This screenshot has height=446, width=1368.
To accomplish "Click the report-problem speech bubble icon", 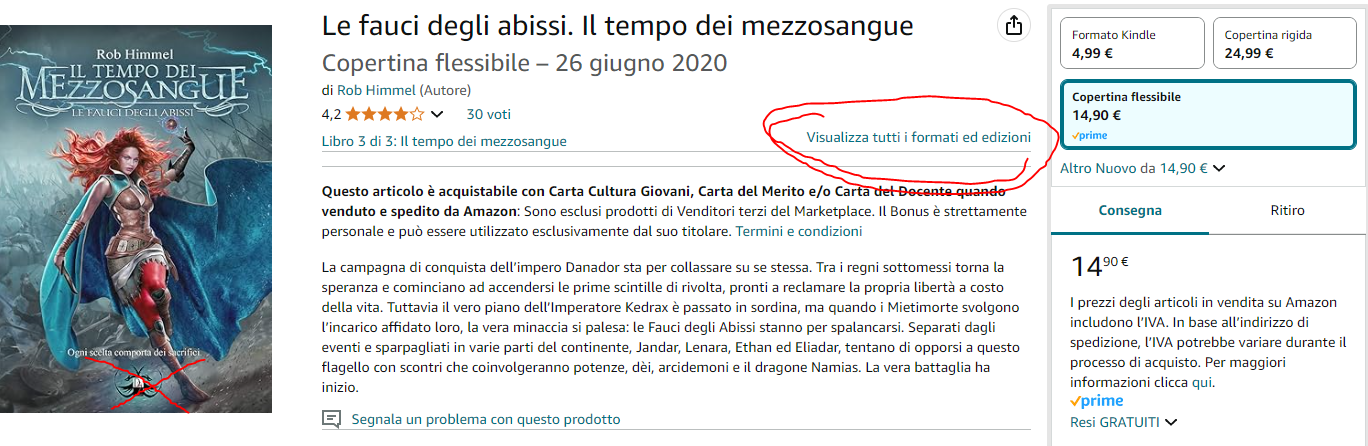I will pyautogui.click(x=332, y=419).
